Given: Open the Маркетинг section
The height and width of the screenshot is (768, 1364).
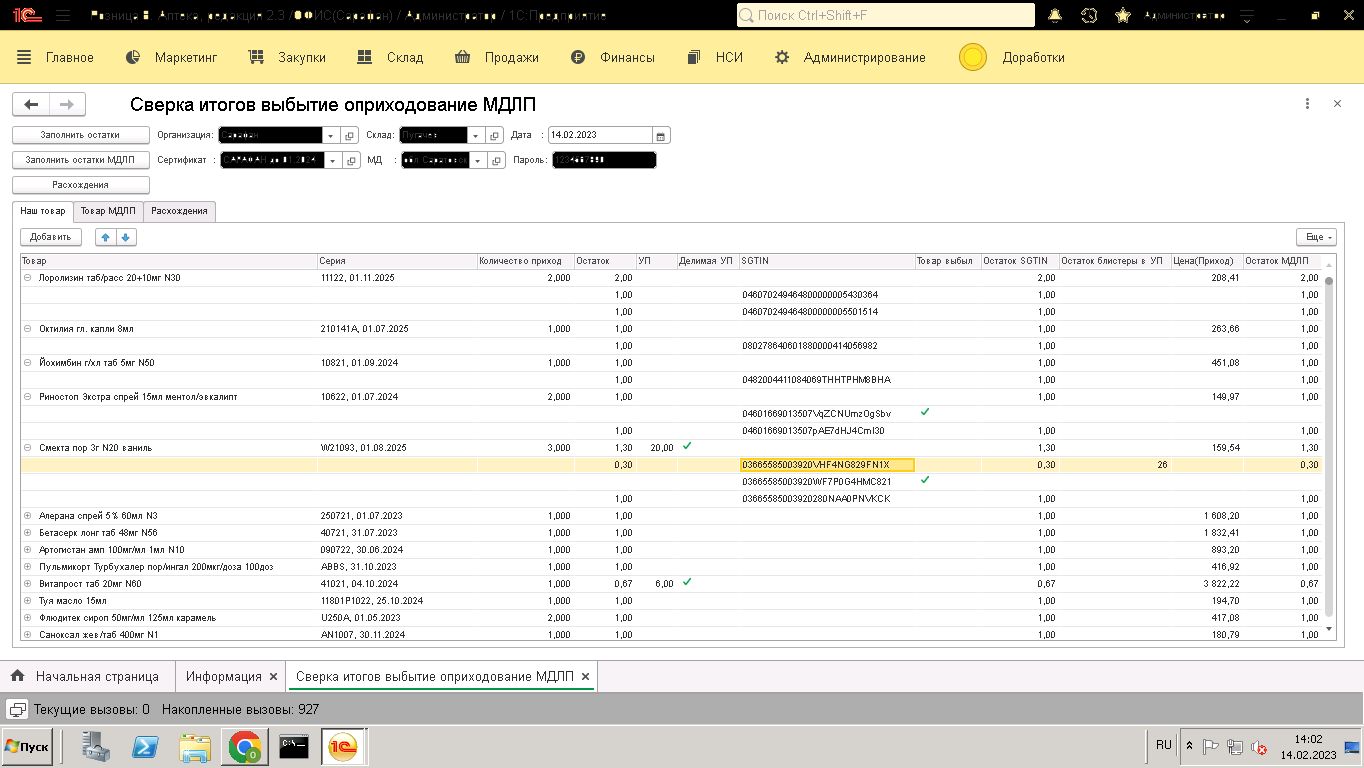Looking at the screenshot, I should coord(171,58).
